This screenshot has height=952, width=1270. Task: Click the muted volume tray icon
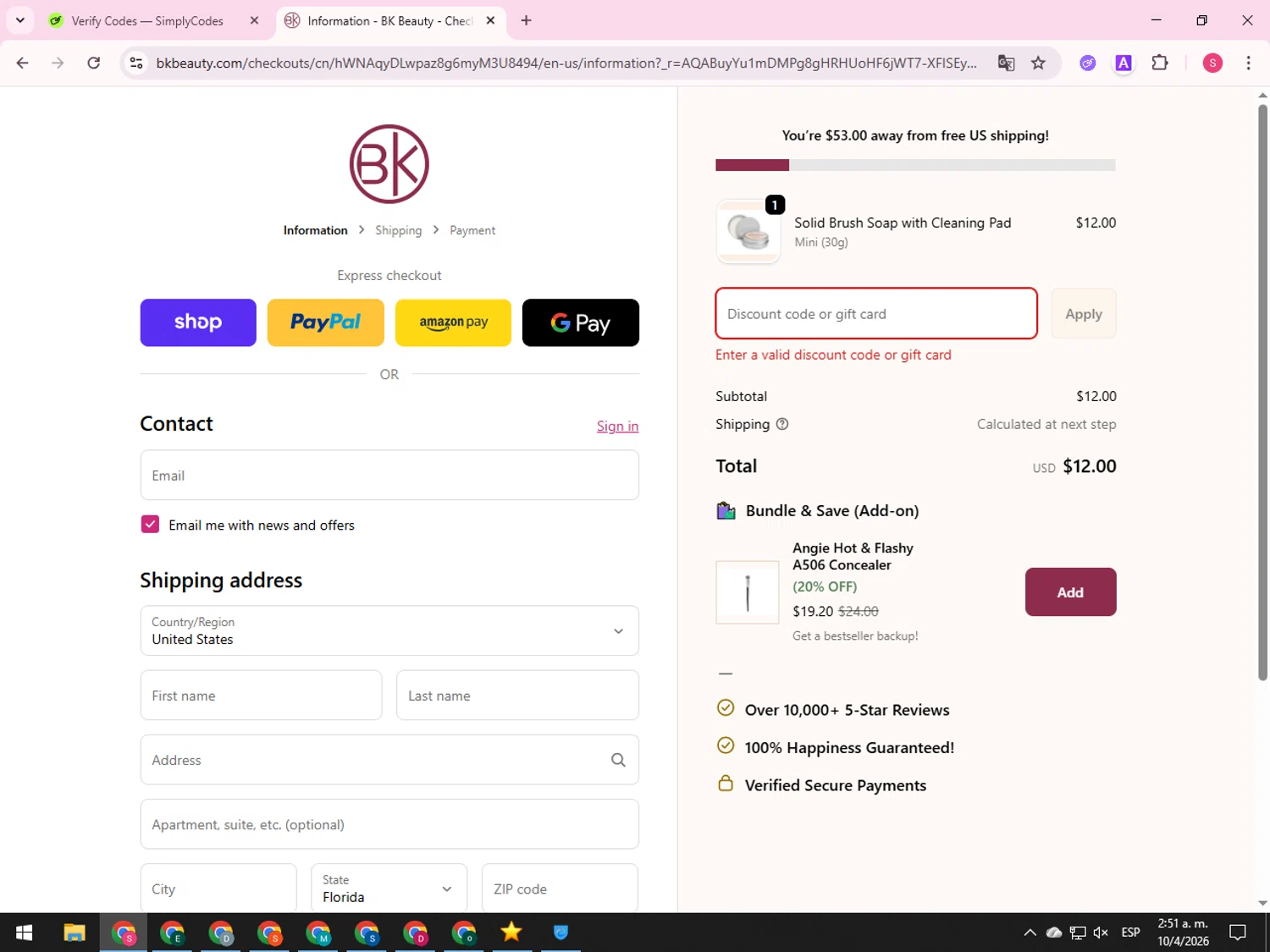point(1101,933)
